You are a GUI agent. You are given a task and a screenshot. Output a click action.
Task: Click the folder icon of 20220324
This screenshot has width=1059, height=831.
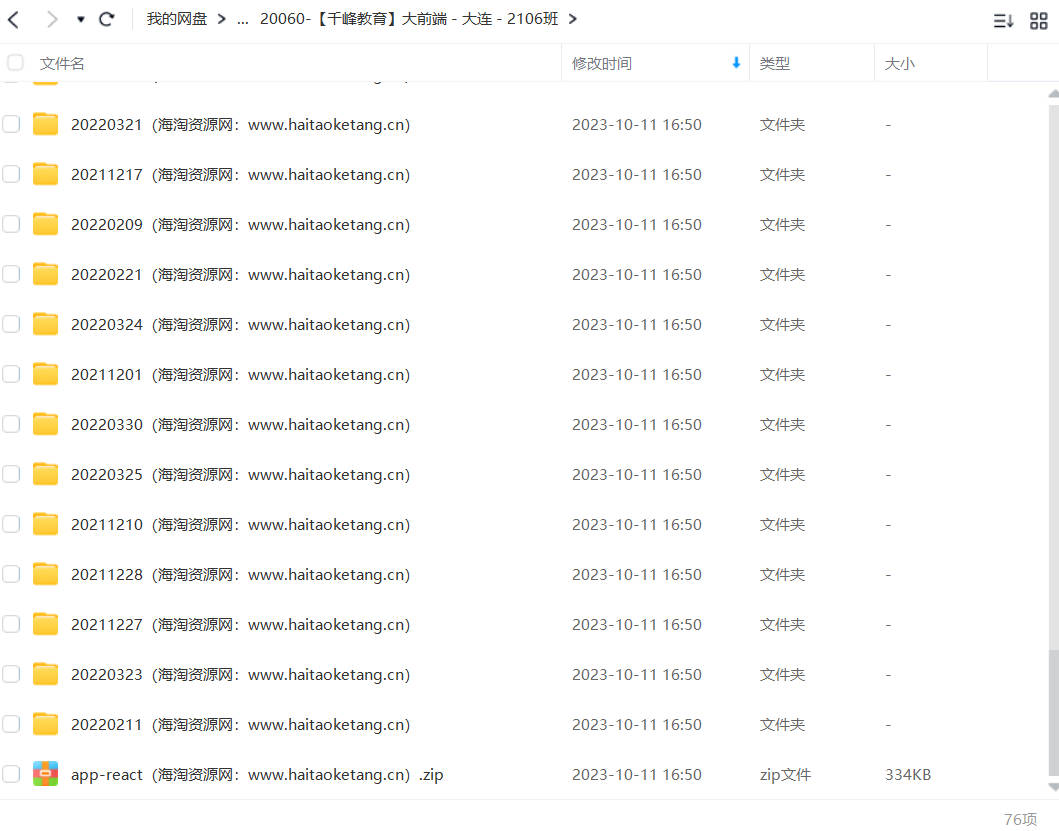pyautogui.click(x=45, y=324)
